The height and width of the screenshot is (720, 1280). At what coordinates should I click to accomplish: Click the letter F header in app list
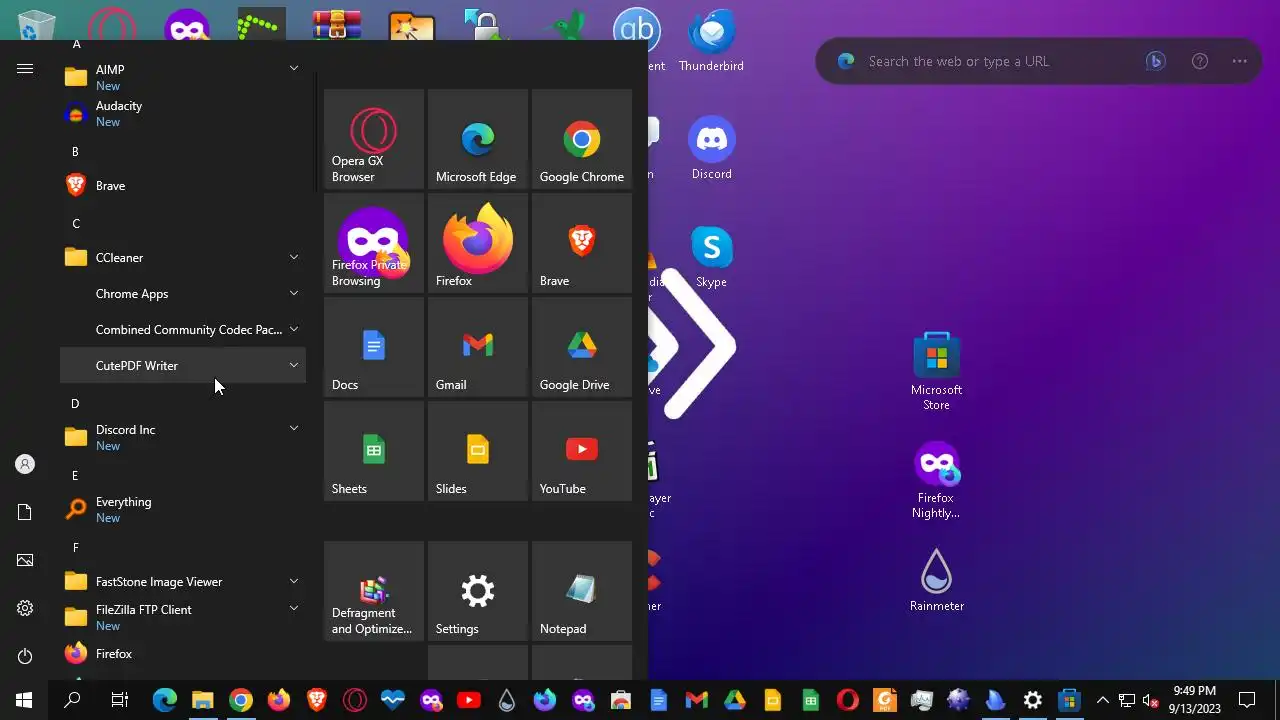point(75,547)
